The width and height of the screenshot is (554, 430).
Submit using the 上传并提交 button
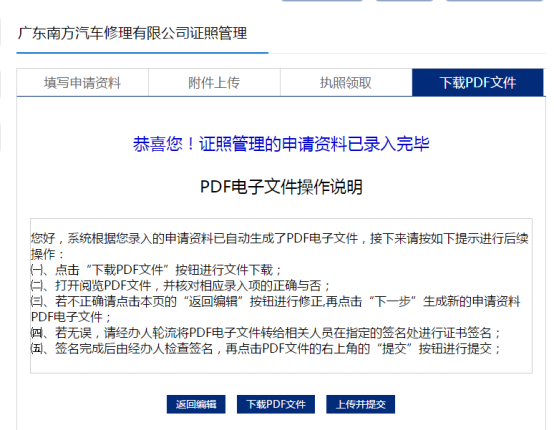pyautogui.click(x=361, y=404)
